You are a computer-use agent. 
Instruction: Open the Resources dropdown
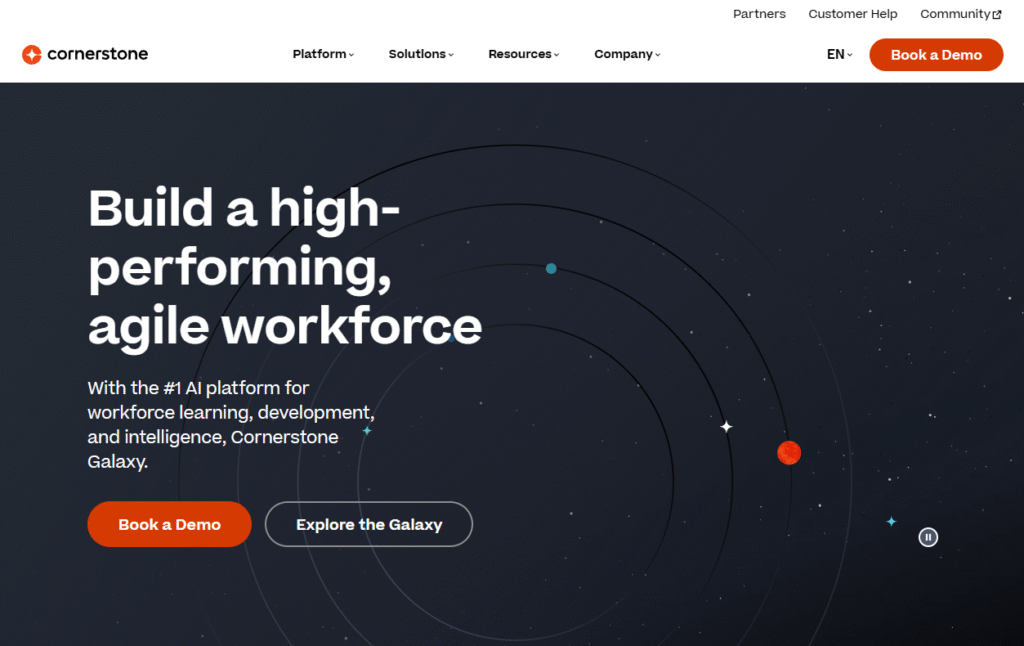[x=524, y=54]
